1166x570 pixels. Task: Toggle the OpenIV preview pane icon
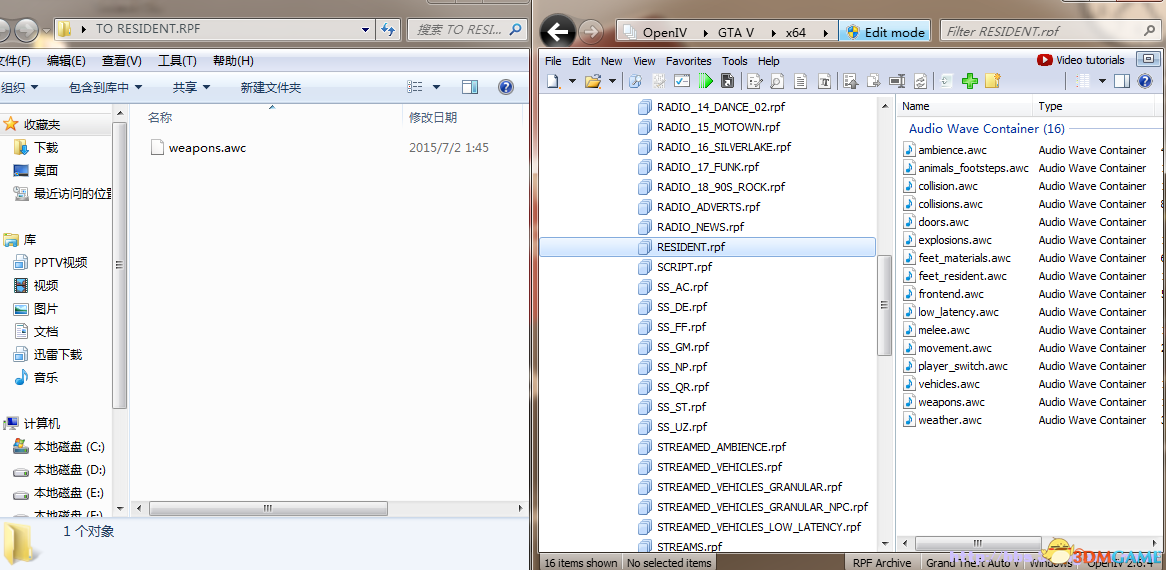click(x=1122, y=81)
